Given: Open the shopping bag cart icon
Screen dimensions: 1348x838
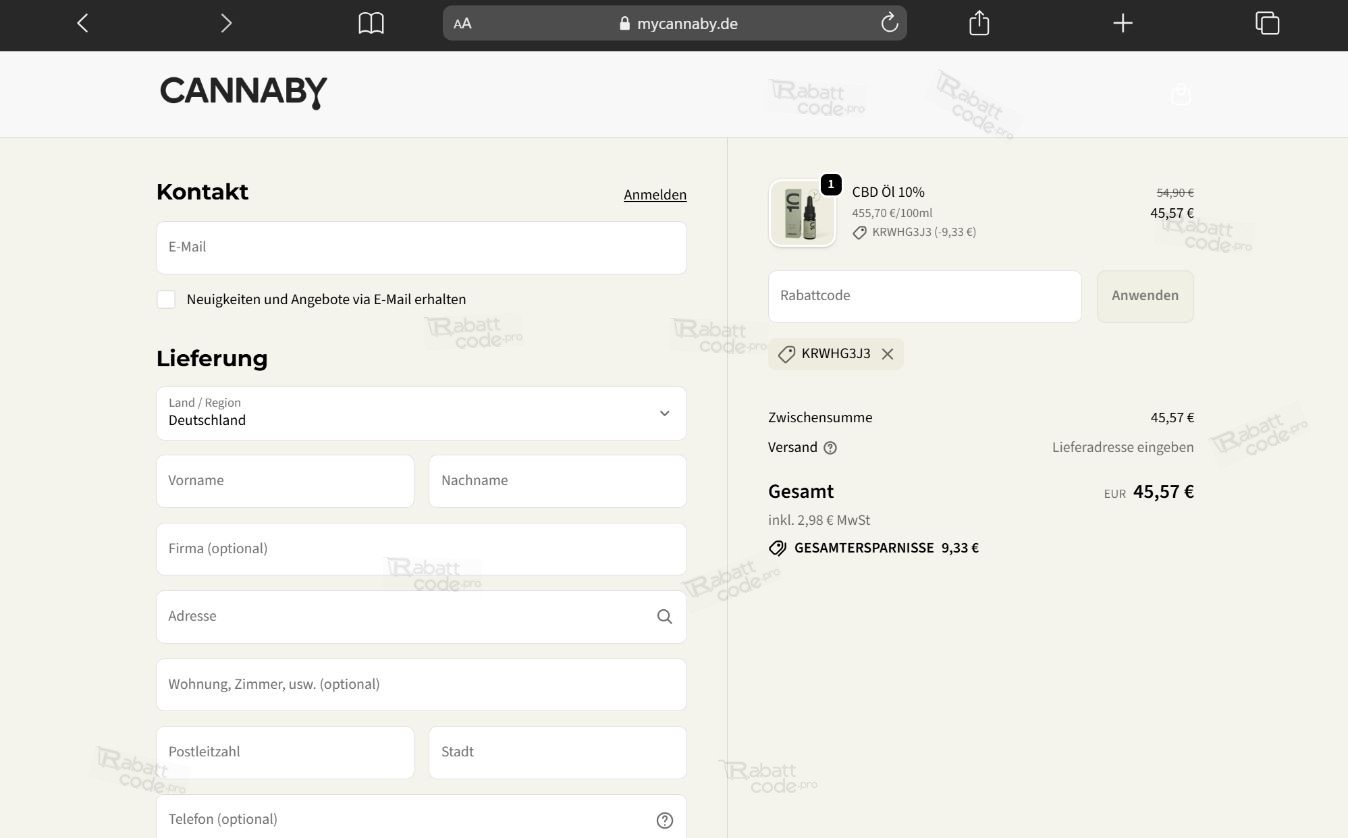Looking at the screenshot, I should pyautogui.click(x=1181, y=94).
